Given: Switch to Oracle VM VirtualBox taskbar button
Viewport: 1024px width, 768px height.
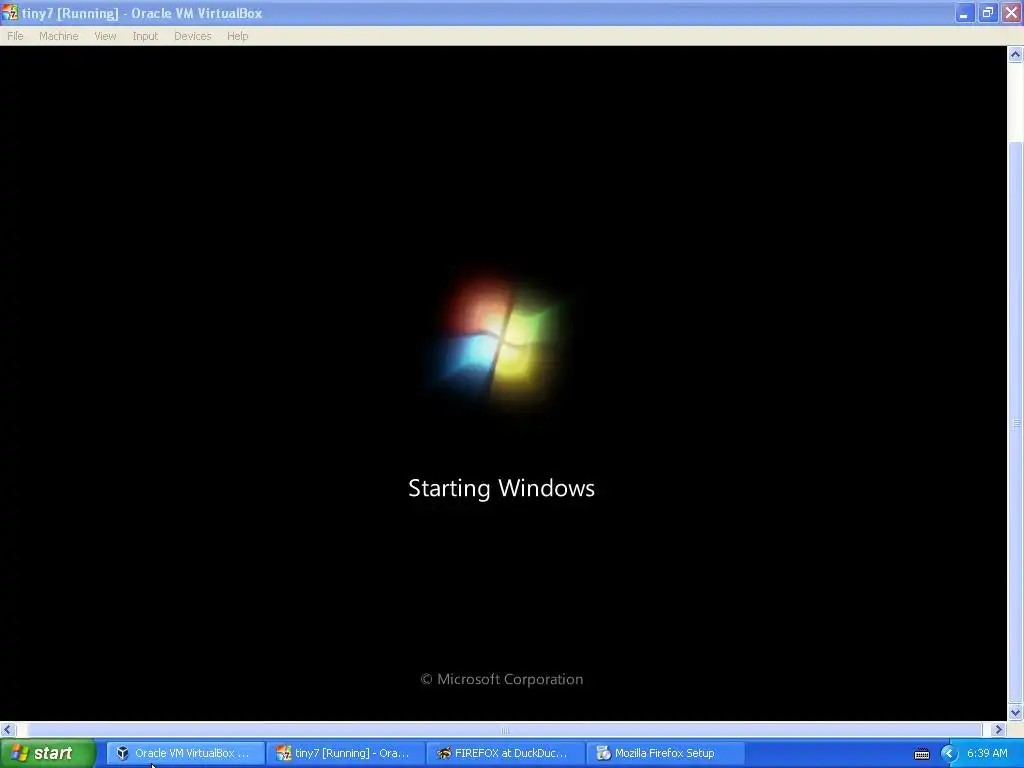Looking at the screenshot, I should coord(185,753).
